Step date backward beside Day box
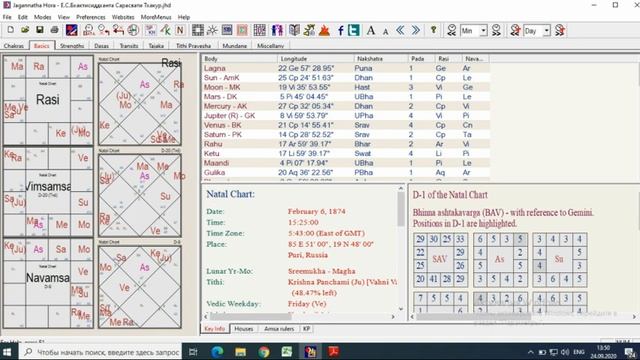The width and height of the screenshot is (640, 360). click(x=515, y=30)
